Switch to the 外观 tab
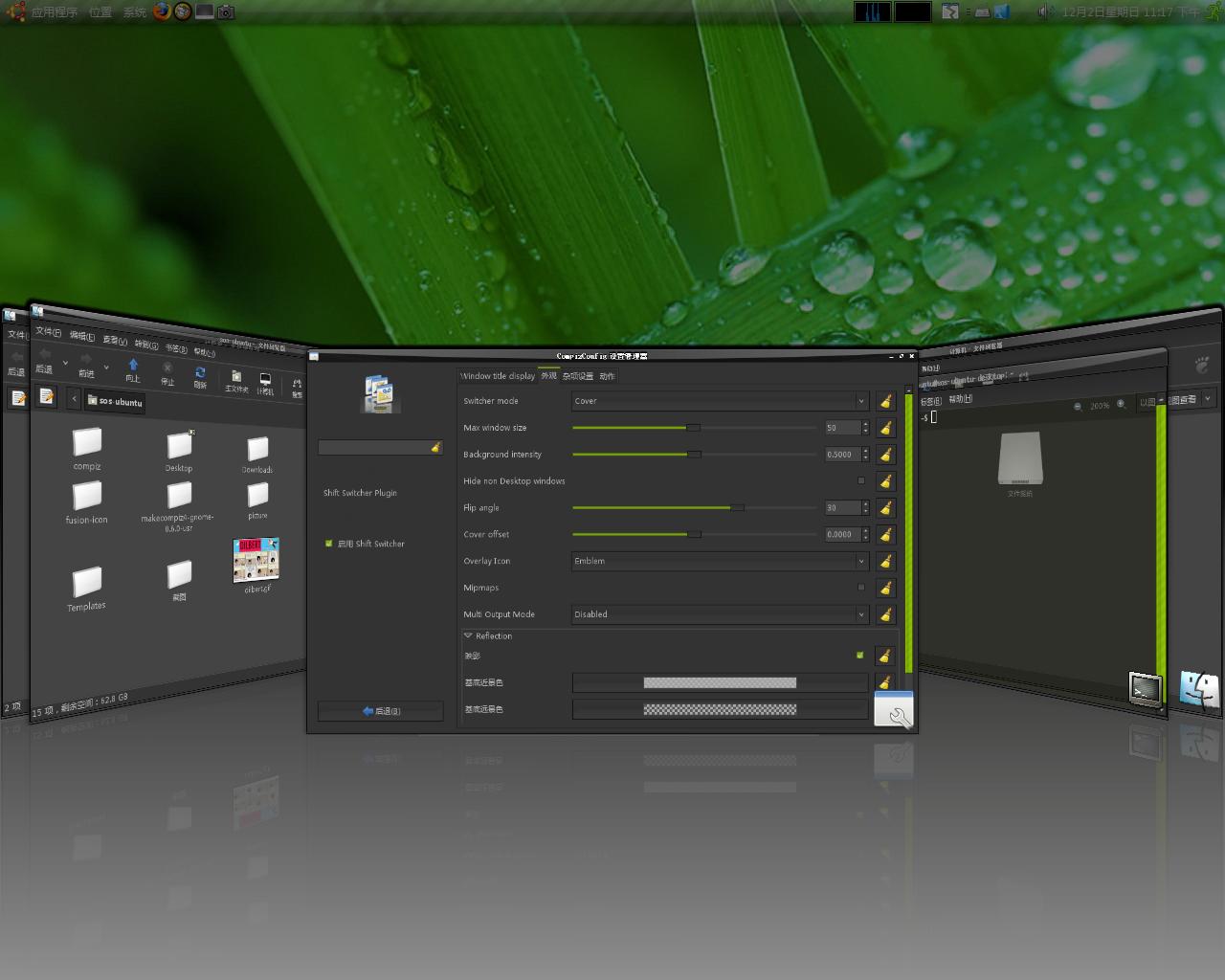 [x=548, y=376]
